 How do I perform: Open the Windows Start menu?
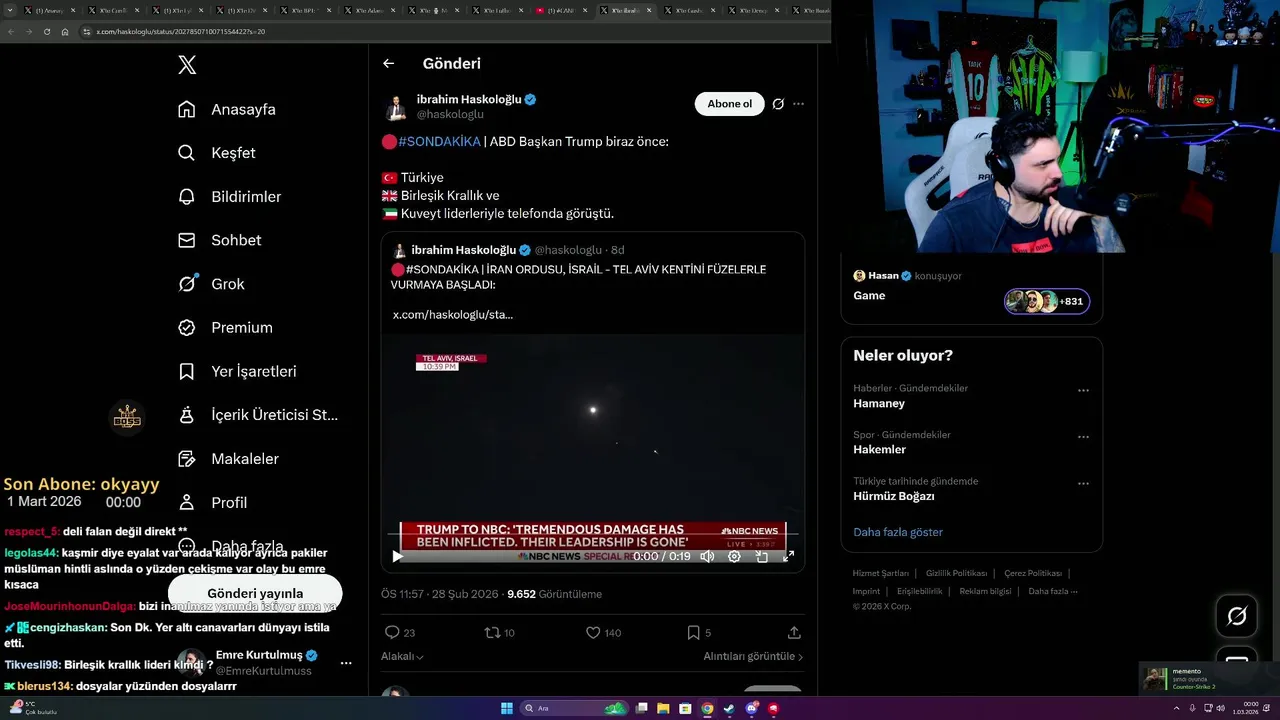(x=507, y=709)
